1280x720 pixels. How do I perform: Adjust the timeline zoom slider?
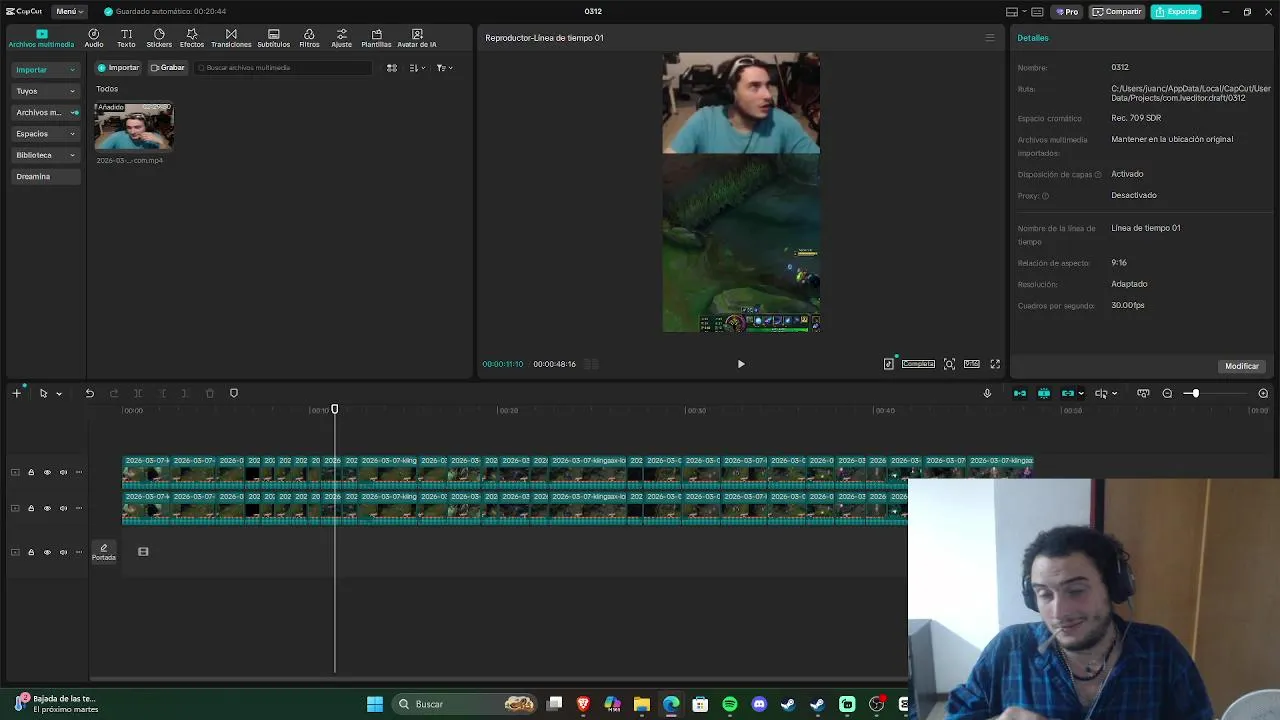tap(1194, 393)
